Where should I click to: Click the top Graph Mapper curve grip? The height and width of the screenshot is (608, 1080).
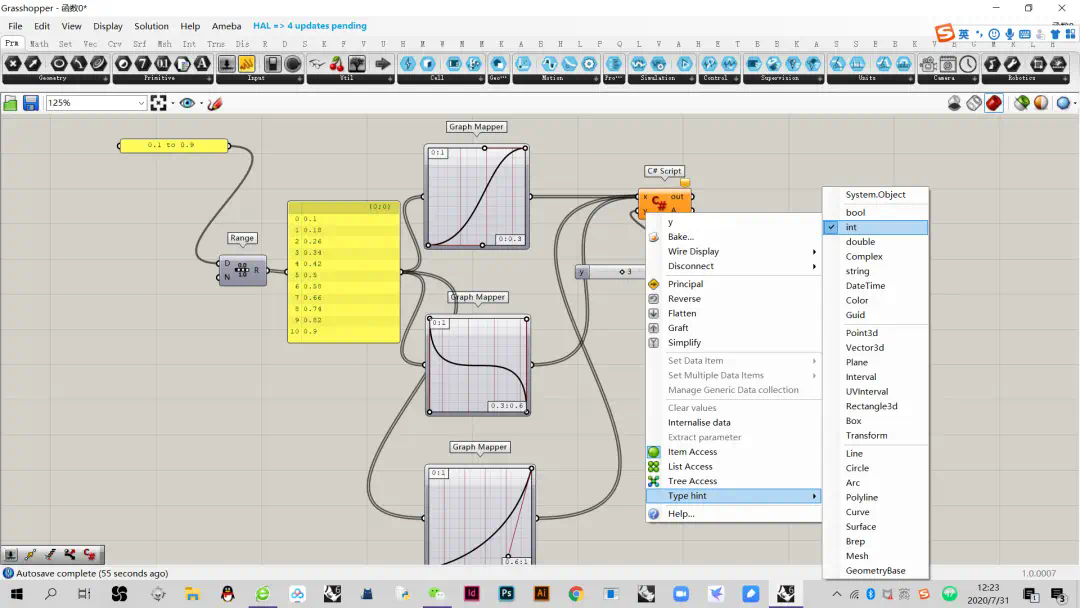(x=484, y=148)
